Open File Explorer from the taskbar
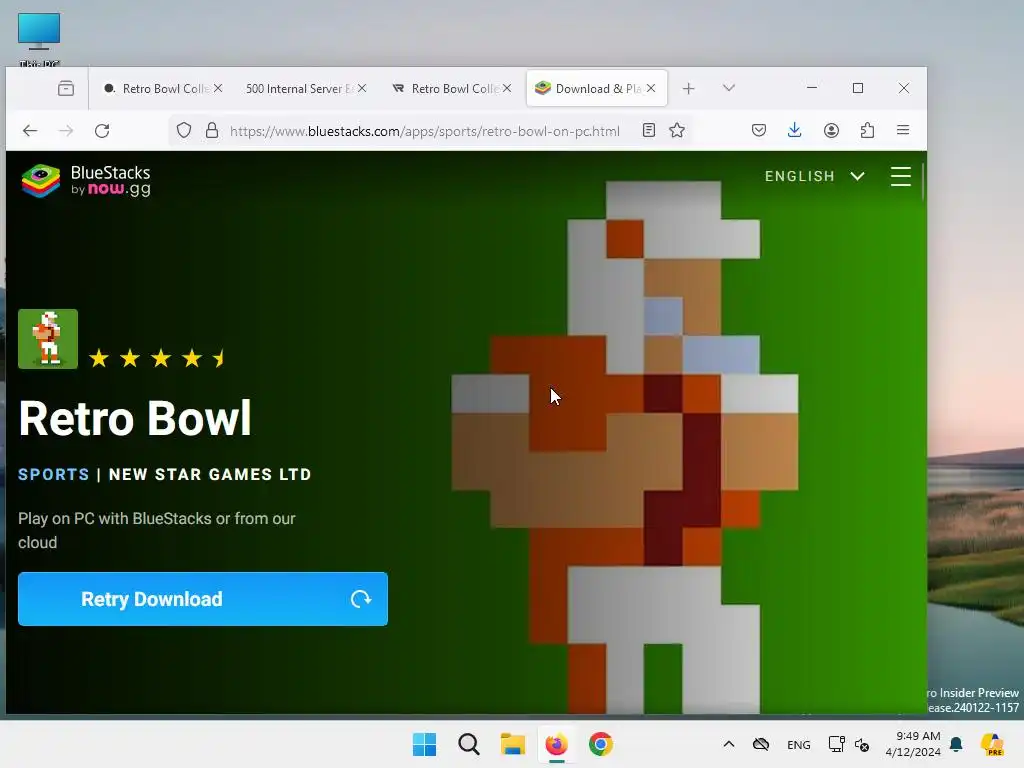This screenshot has height=768, width=1024. (513, 744)
